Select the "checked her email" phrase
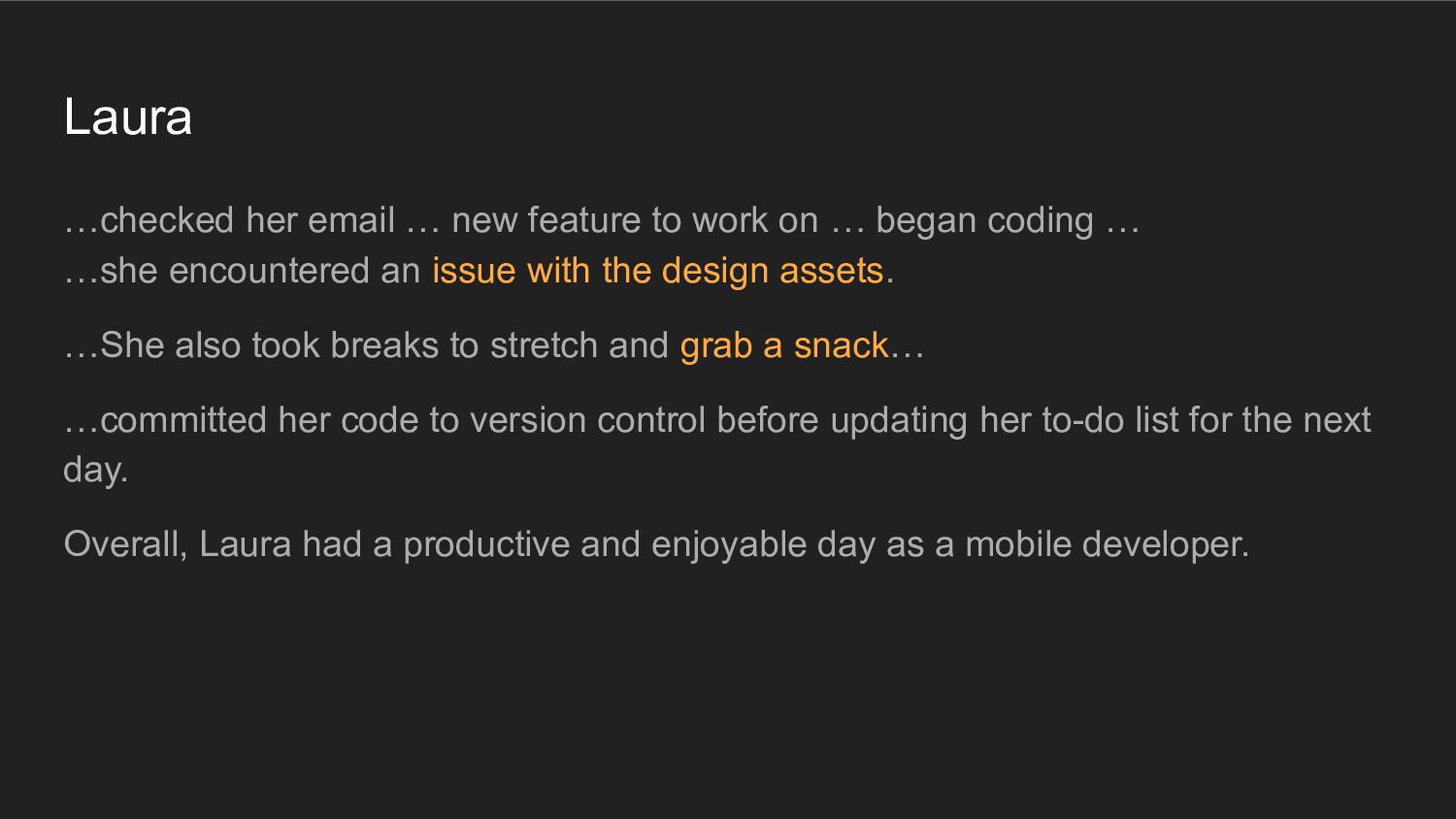The height and width of the screenshot is (819, 1456). click(x=248, y=220)
